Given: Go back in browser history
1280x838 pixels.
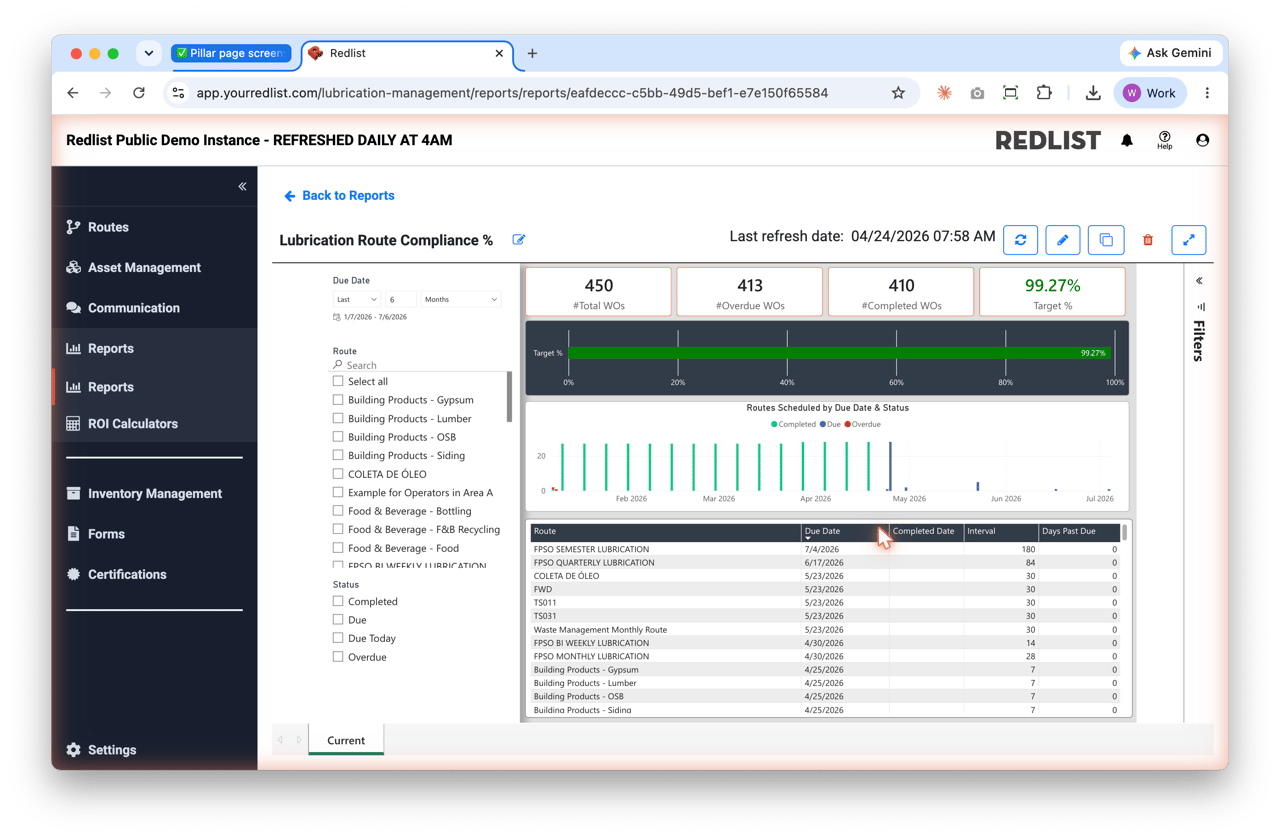Looking at the screenshot, I should (x=73, y=93).
